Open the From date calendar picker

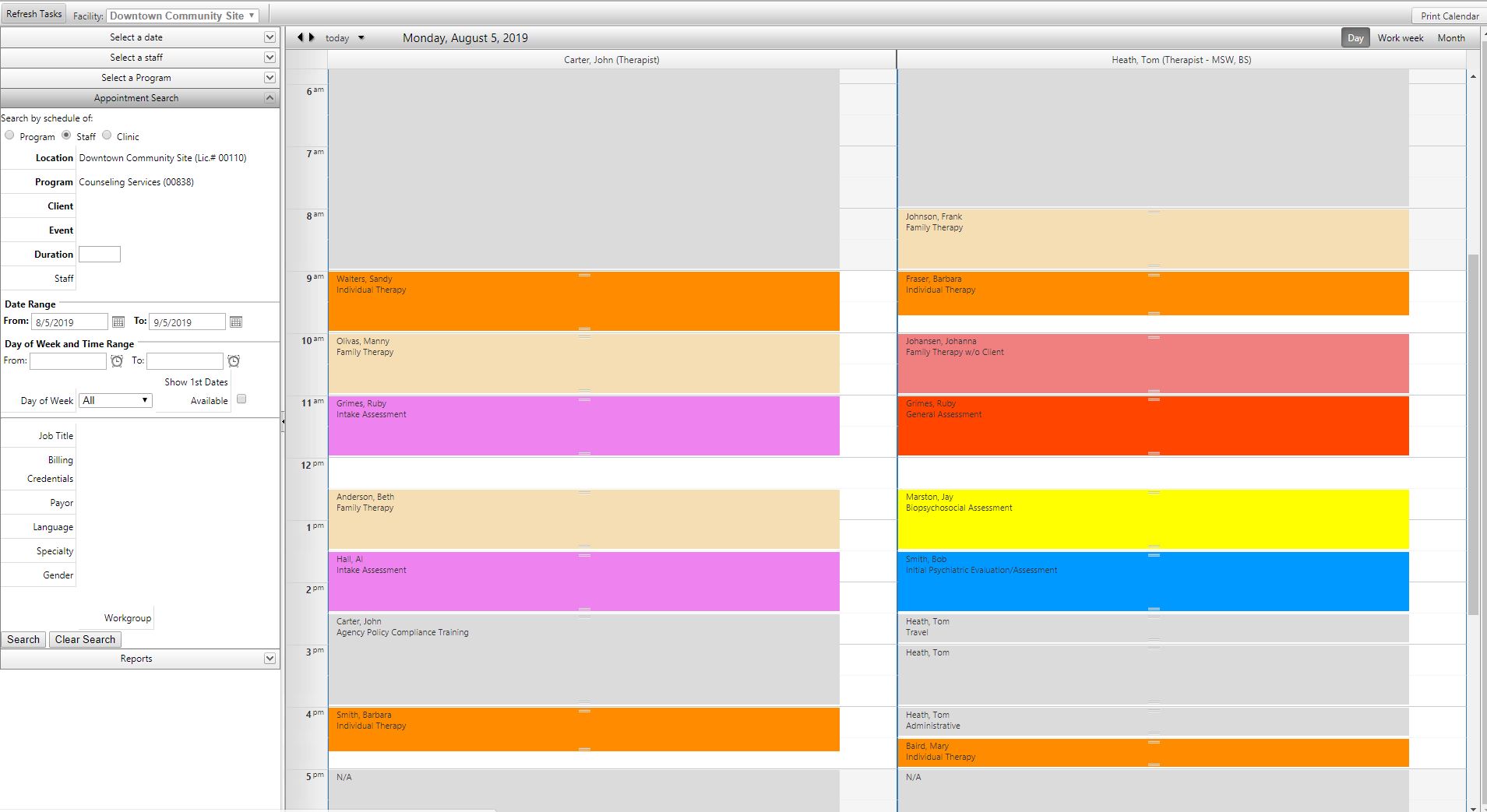coord(119,322)
